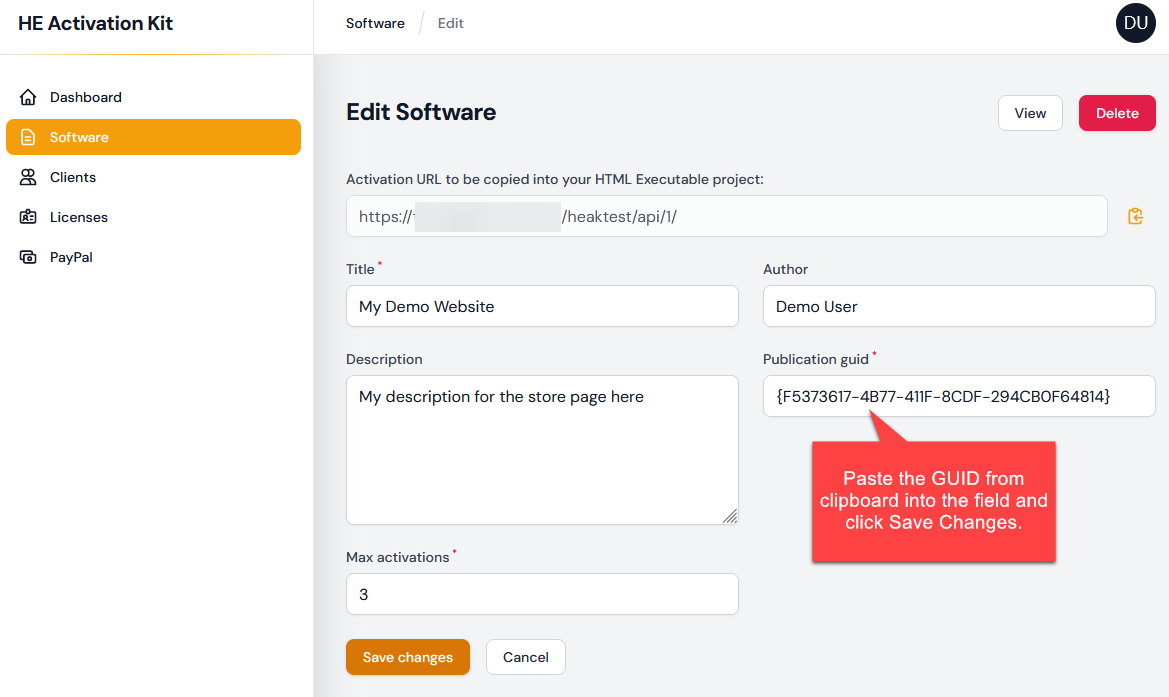Select the Max activations input

point(541,594)
